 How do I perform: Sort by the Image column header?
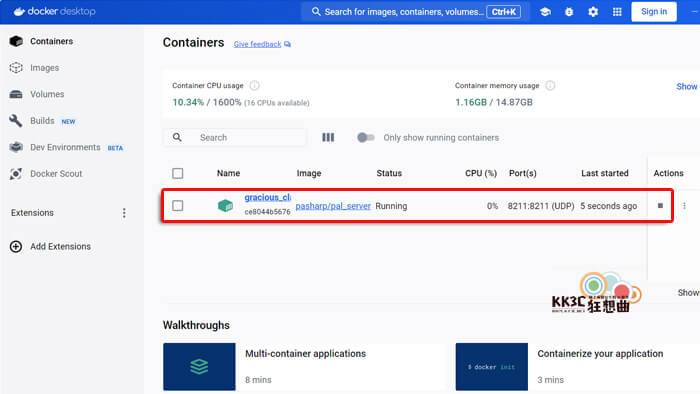309,173
